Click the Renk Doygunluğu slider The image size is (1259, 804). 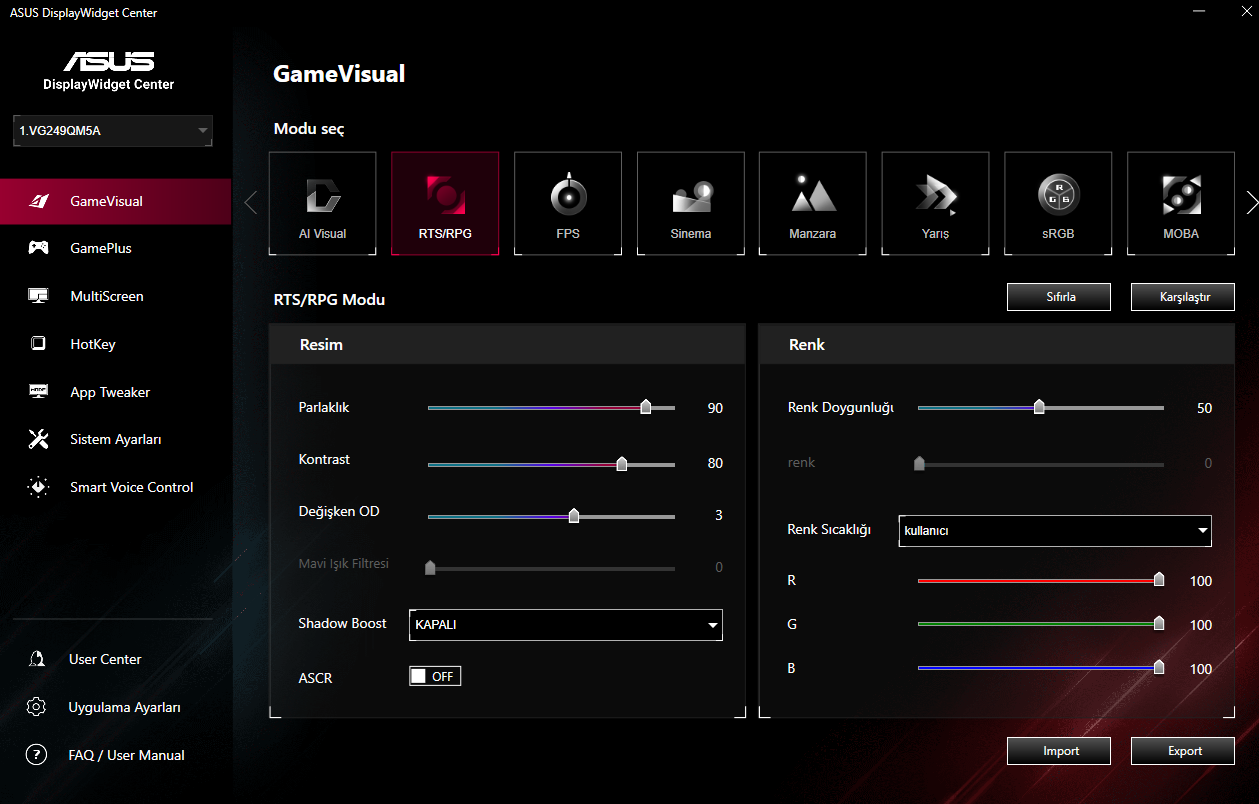tap(1041, 407)
